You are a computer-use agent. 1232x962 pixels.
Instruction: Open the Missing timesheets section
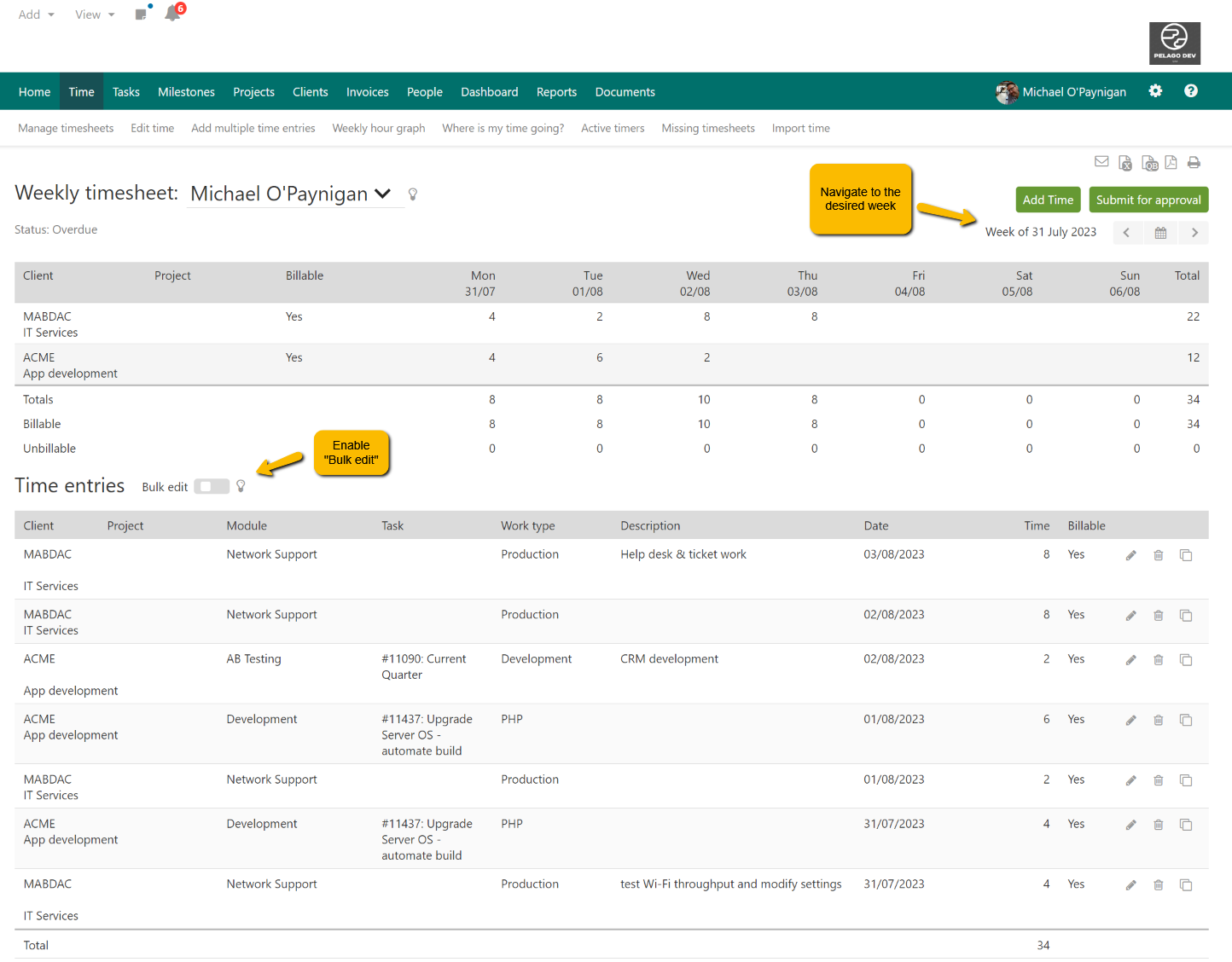point(708,128)
